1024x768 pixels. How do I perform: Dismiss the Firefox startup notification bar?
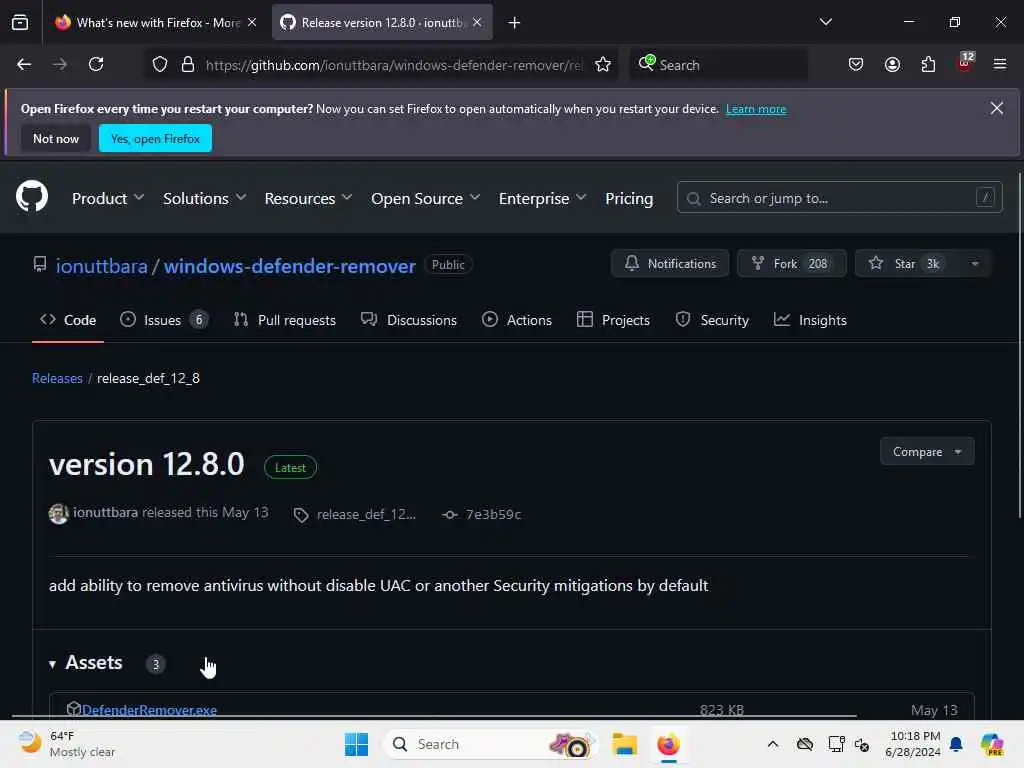997,108
